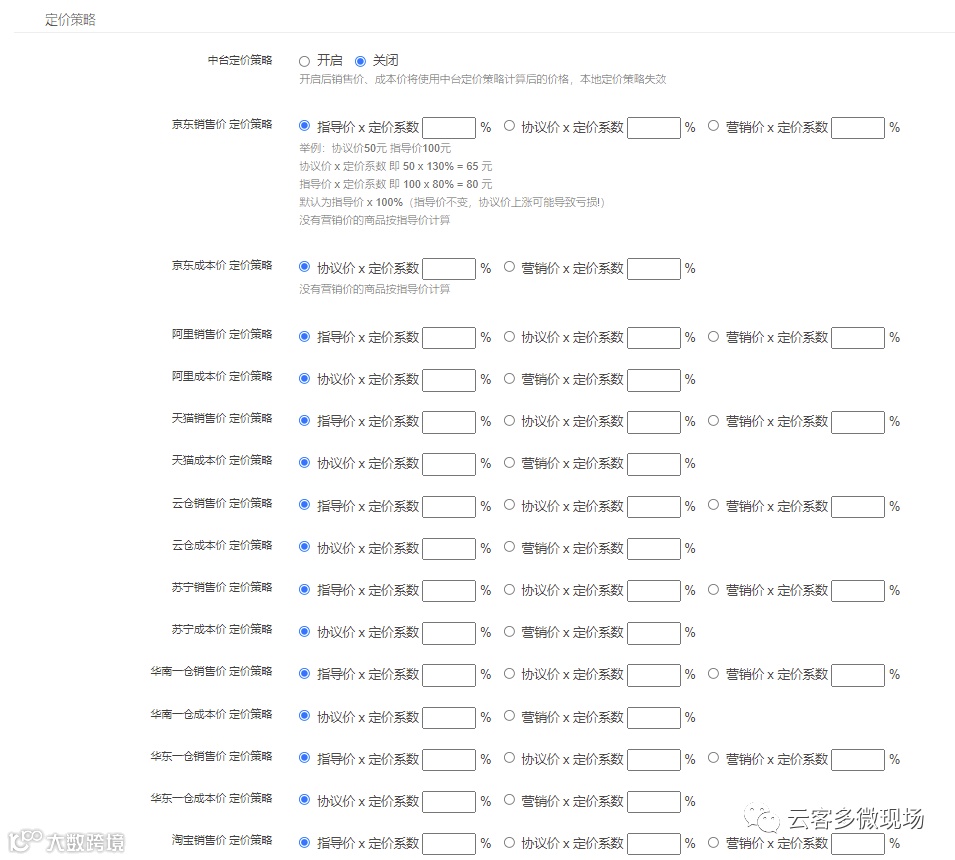The width and height of the screenshot is (955, 860).
Task: Choose 营销价 radio in 华东一仓成本价 row
Action: tap(509, 800)
